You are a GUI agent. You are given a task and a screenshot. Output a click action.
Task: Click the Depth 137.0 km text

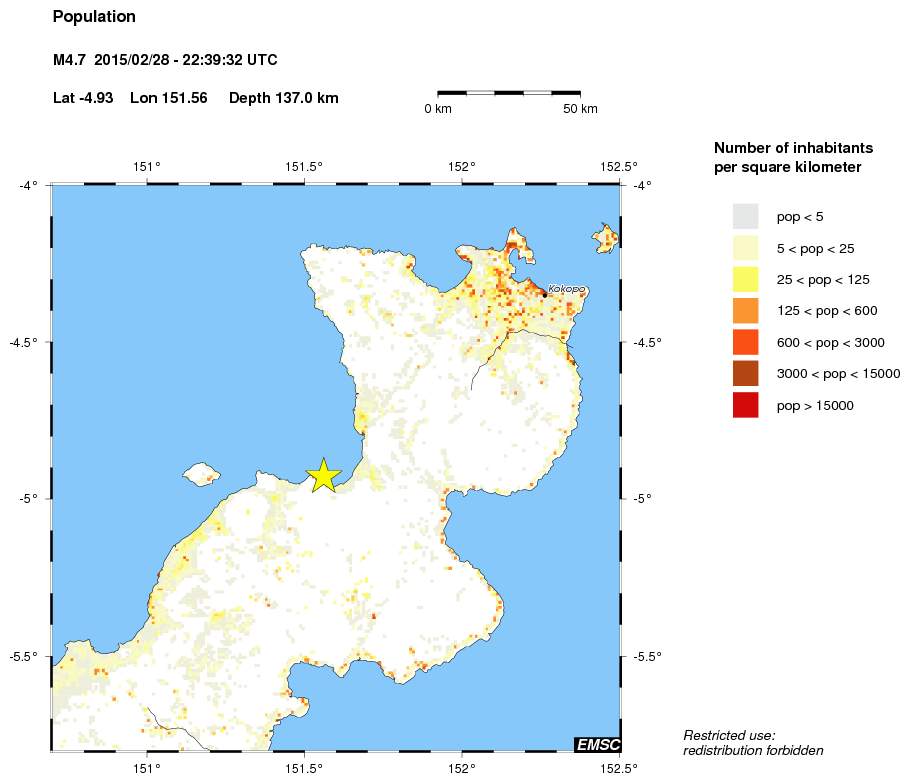point(284,98)
